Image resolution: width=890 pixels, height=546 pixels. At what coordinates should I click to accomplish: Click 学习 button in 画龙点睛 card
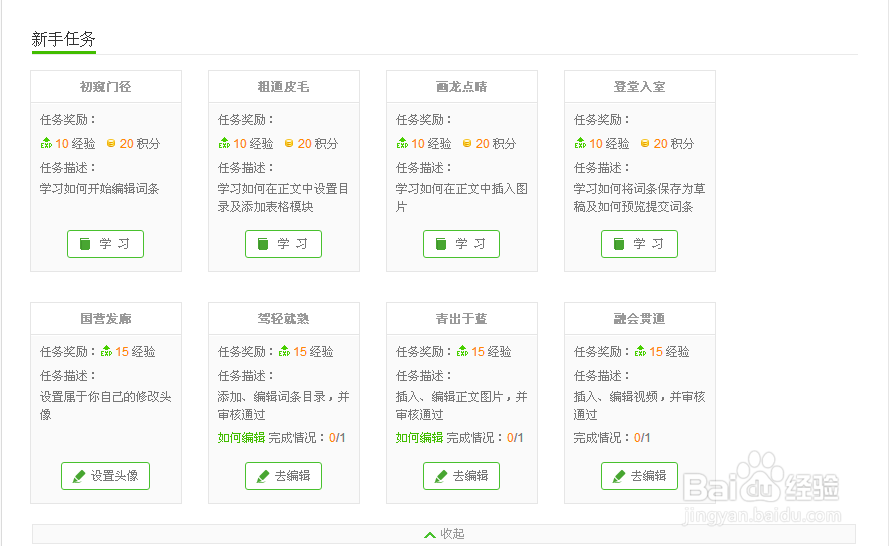tap(461, 244)
